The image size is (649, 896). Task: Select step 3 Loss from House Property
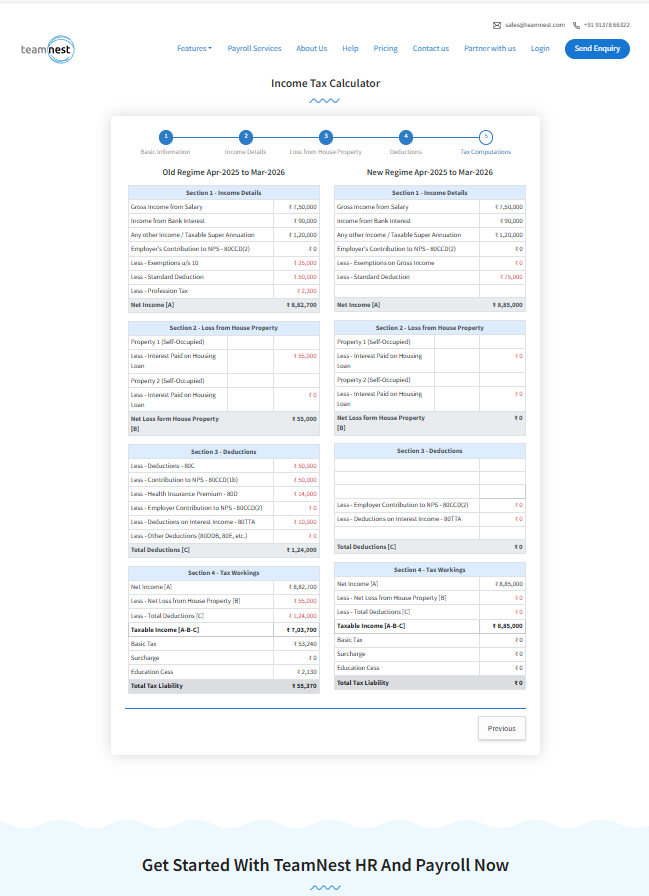tap(325, 137)
